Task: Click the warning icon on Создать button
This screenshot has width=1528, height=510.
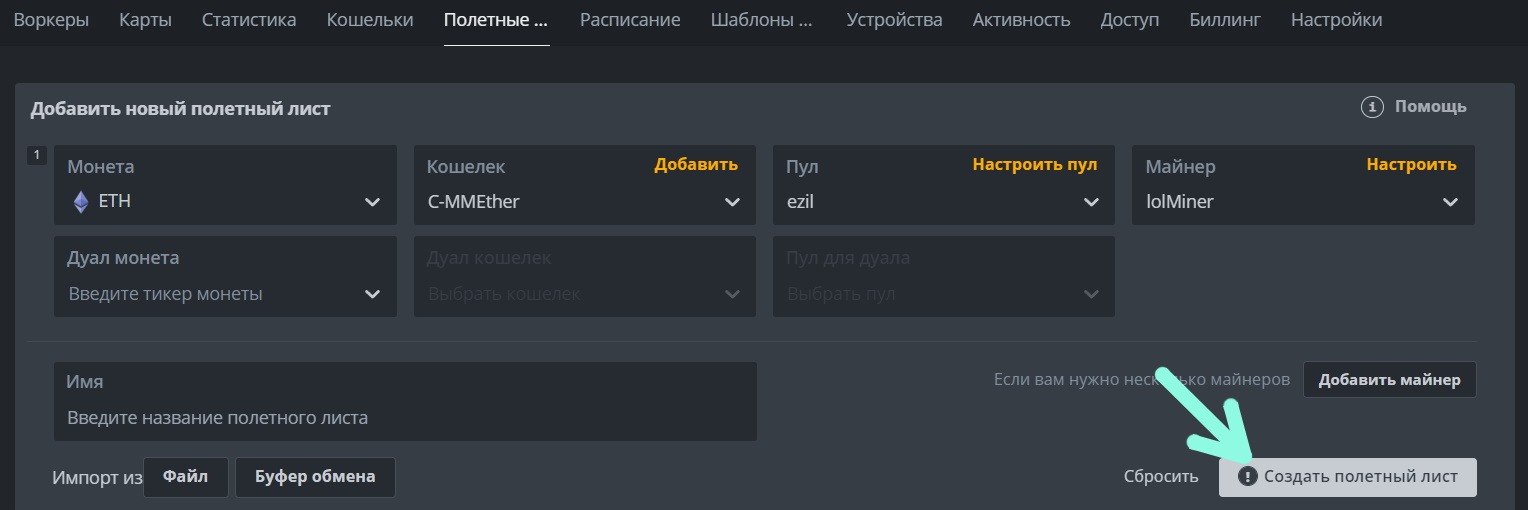Action: coord(1247,477)
